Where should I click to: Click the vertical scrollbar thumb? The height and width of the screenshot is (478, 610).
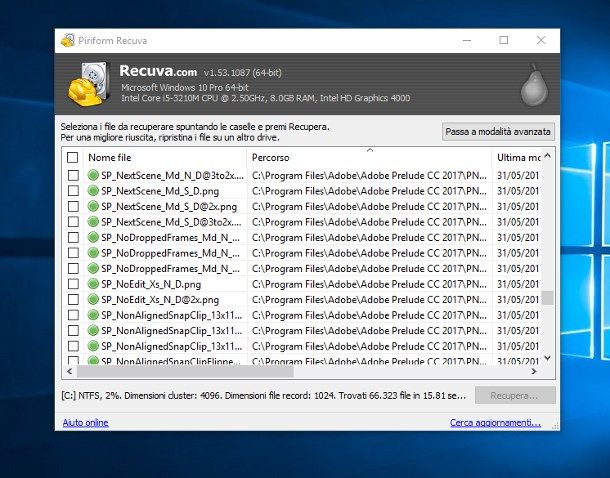[547, 298]
